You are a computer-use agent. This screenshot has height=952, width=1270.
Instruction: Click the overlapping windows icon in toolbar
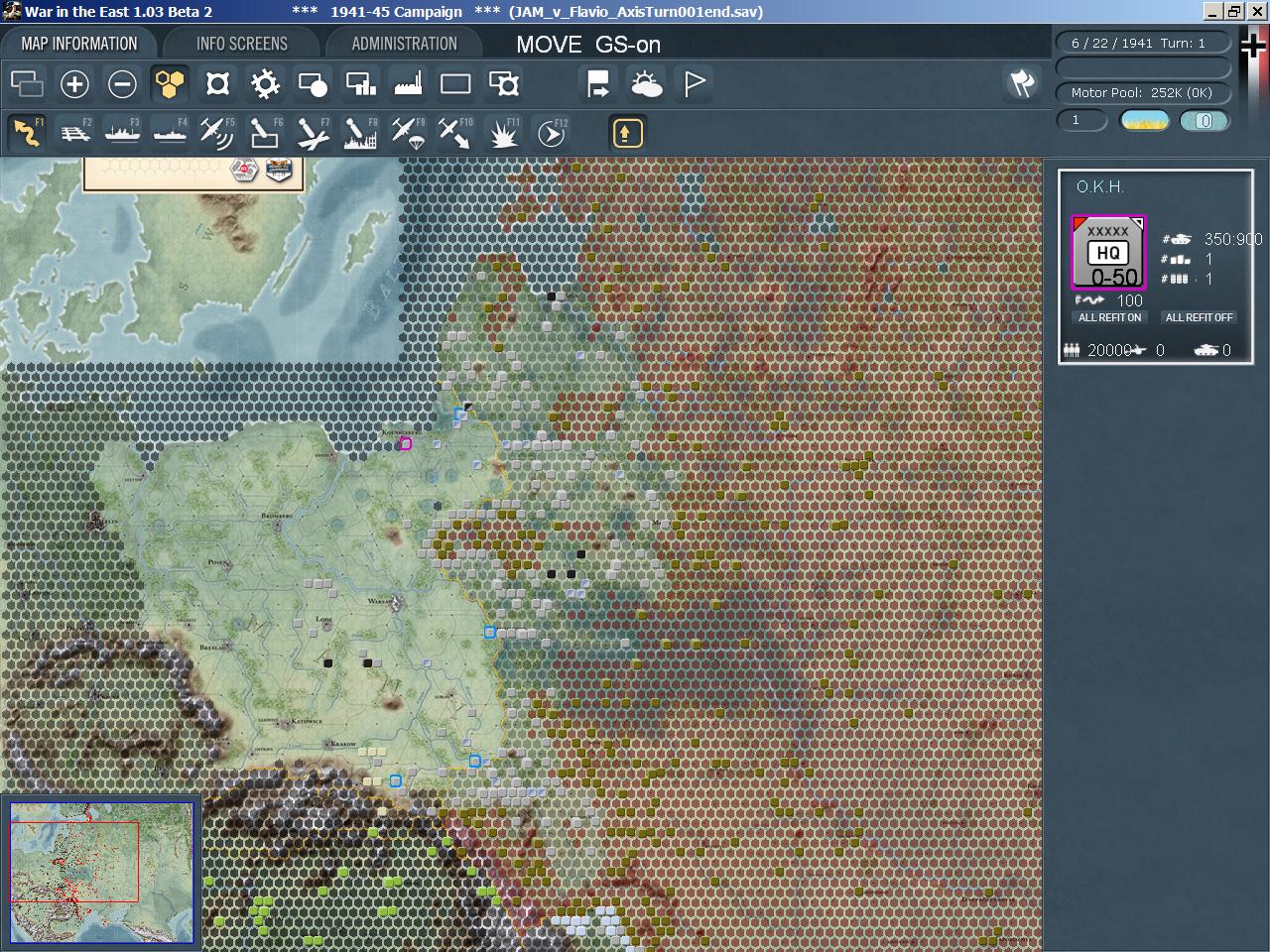pyautogui.click(x=27, y=84)
